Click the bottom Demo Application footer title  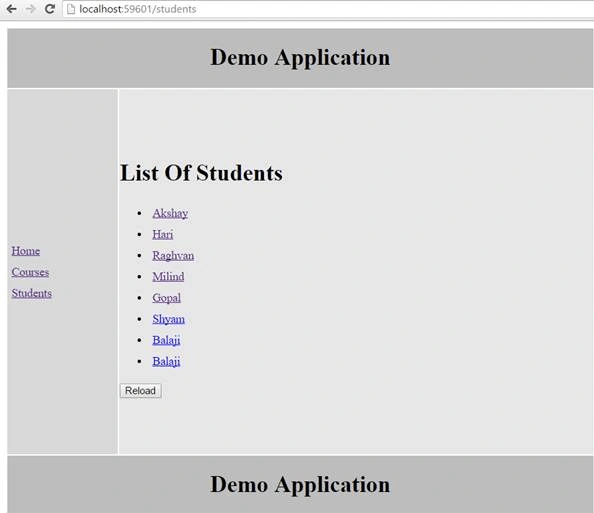(300, 485)
